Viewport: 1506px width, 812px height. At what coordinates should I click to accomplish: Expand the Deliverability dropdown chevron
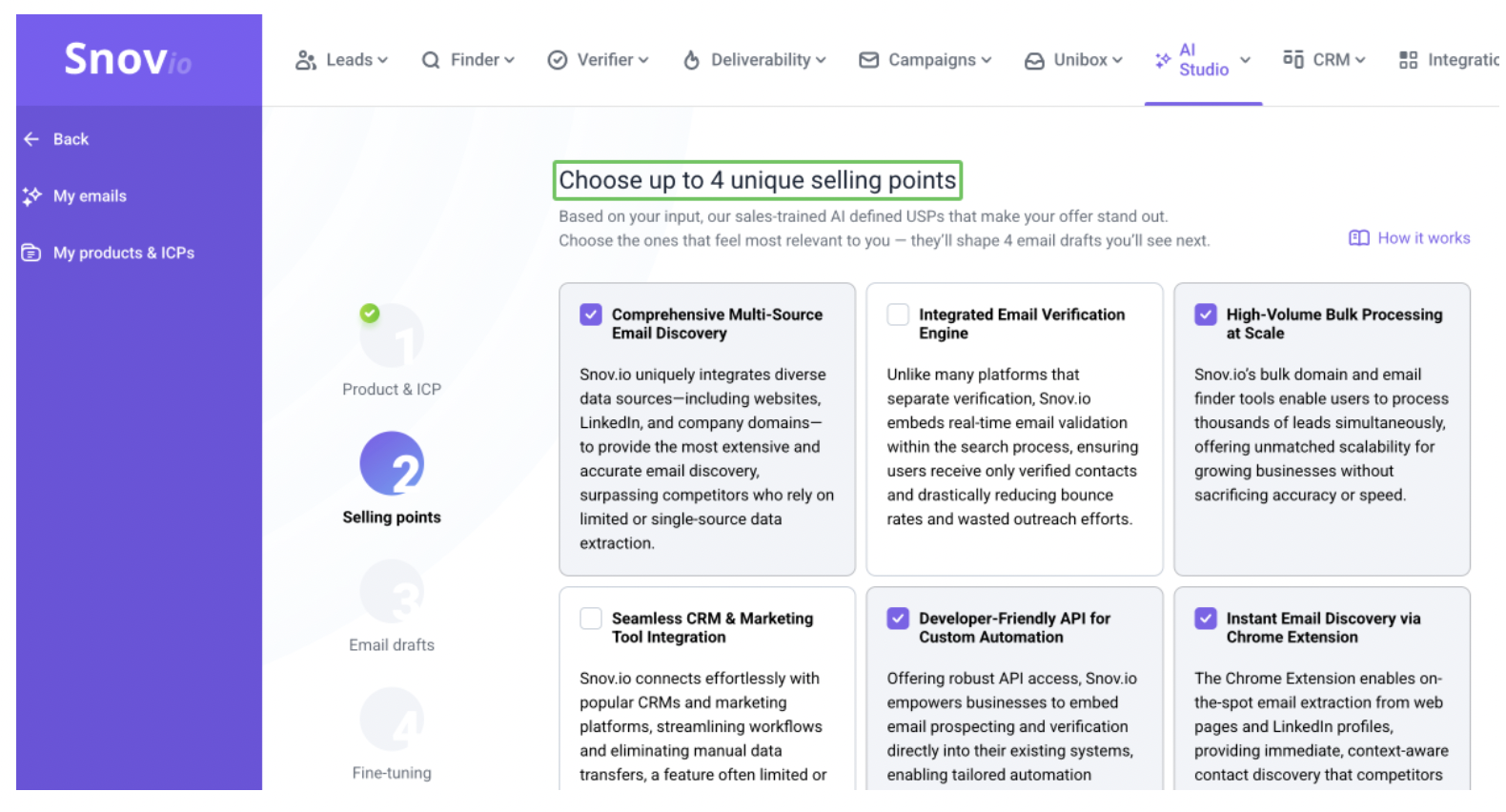pyautogui.click(x=822, y=60)
